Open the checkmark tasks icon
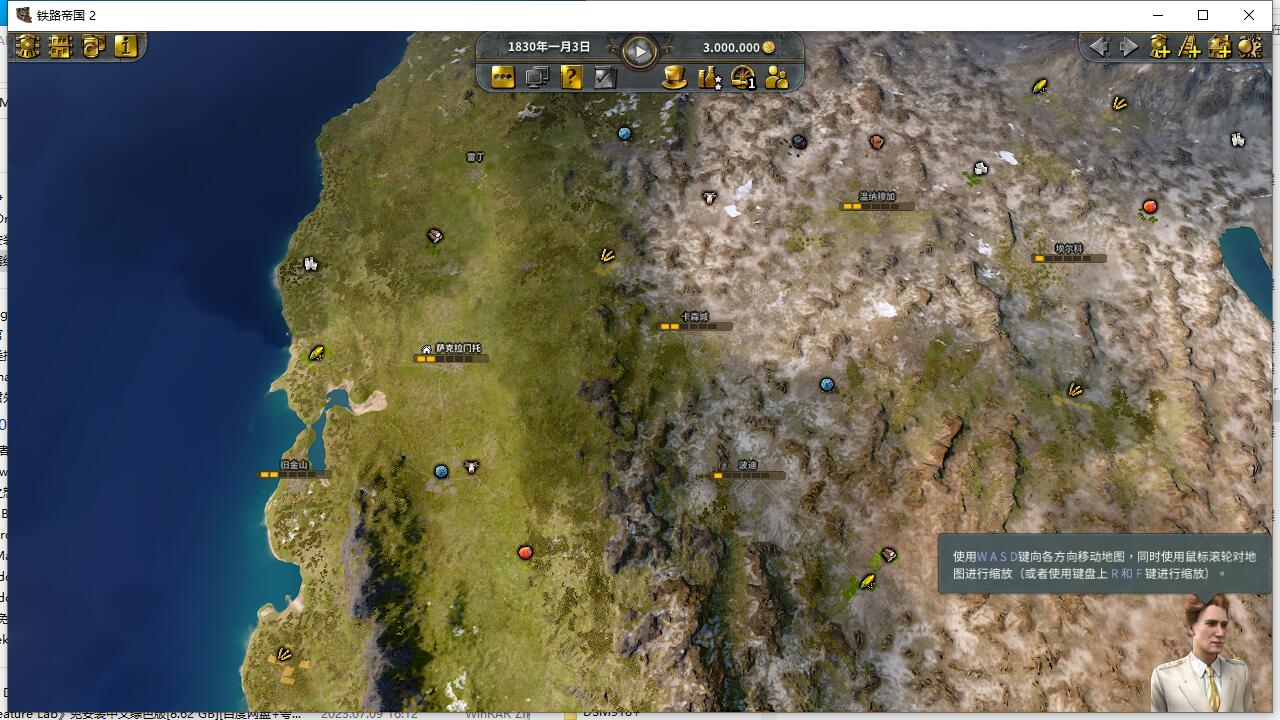Screen dimensions: 1280x720 coord(605,77)
